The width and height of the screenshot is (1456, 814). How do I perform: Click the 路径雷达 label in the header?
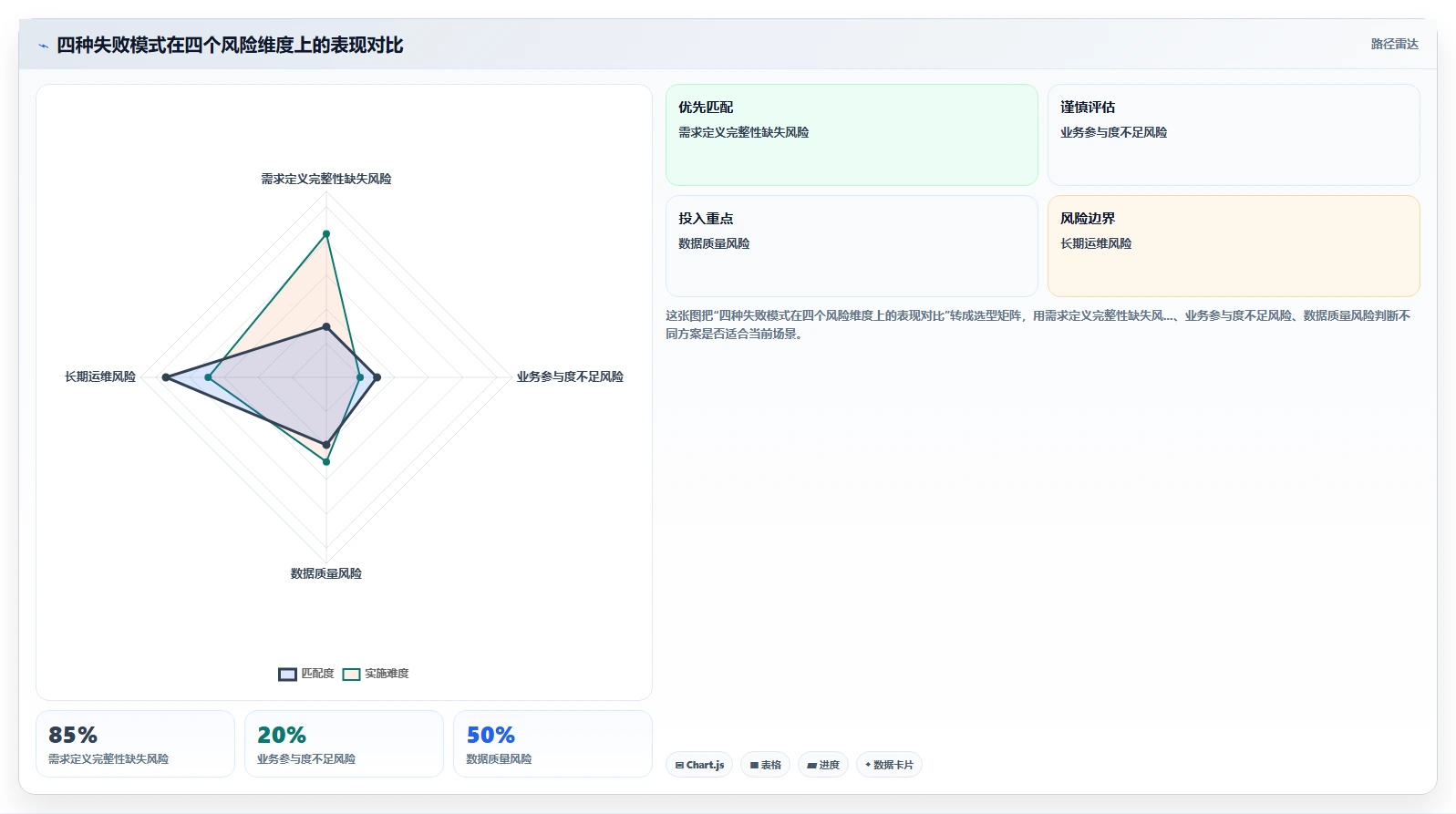(1394, 44)
